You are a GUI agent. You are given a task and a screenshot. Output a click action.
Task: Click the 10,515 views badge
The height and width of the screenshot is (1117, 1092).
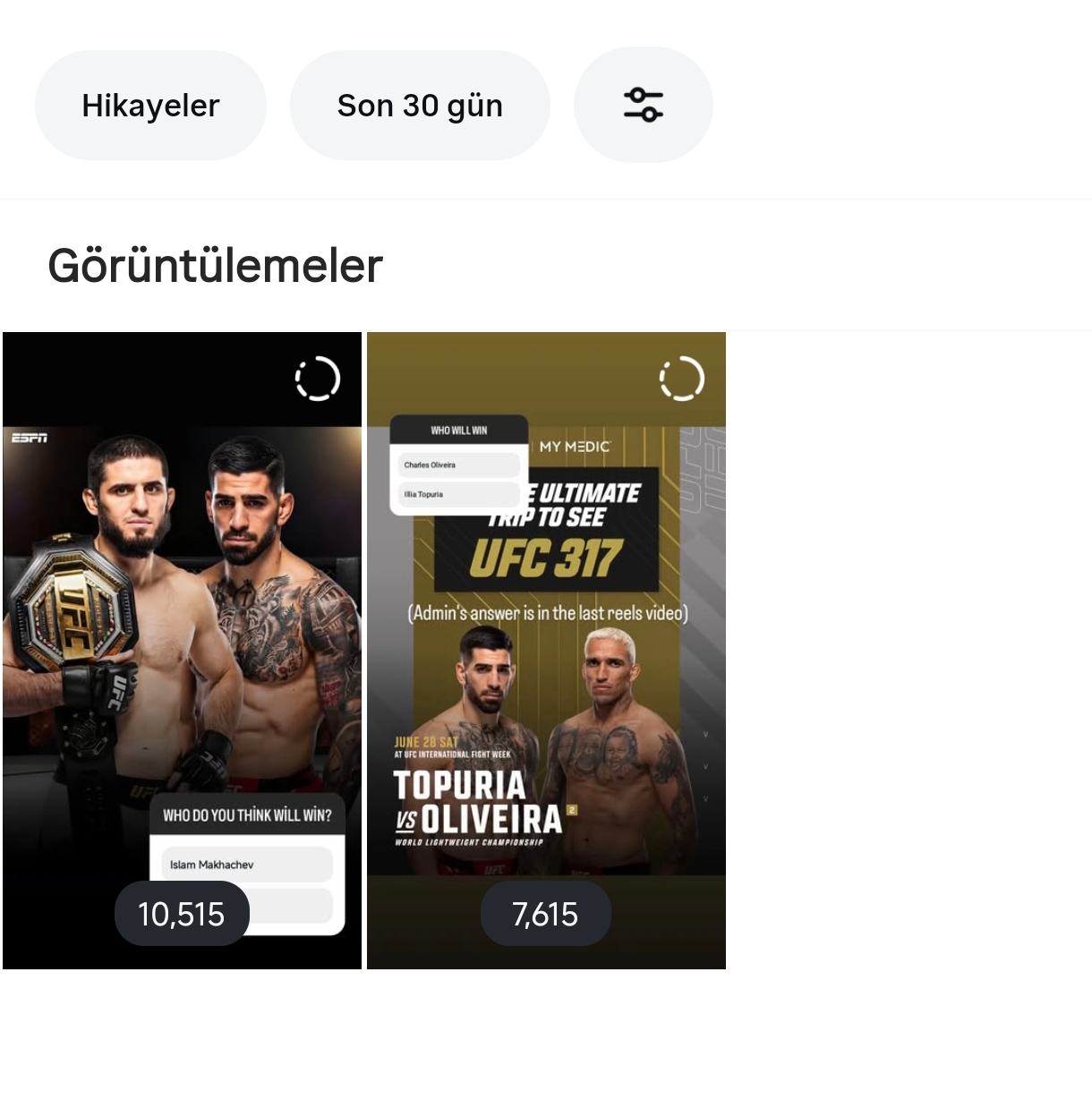(x=182, y=914)
